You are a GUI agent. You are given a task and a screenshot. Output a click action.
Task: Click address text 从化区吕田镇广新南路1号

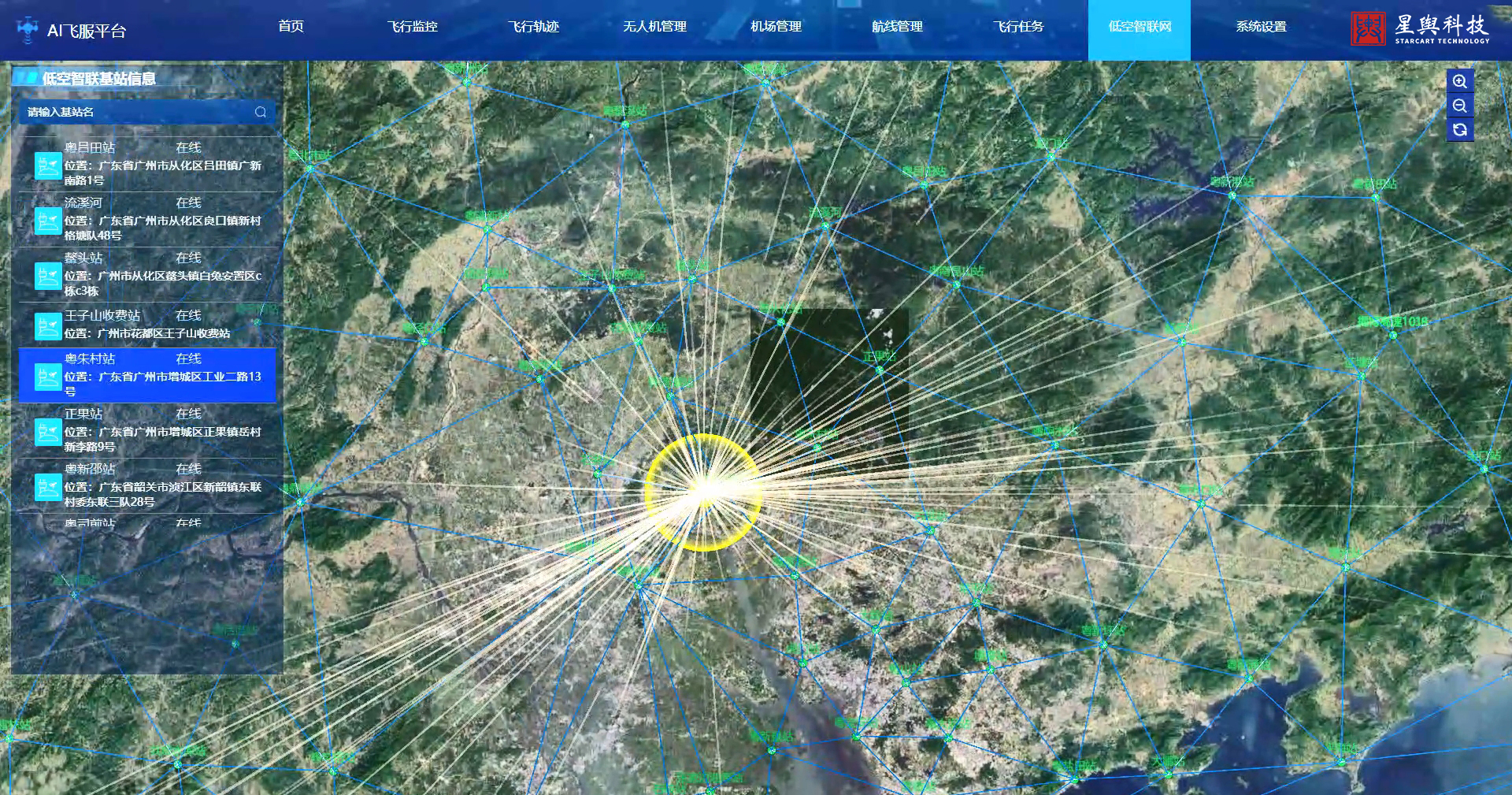[163, 173]
